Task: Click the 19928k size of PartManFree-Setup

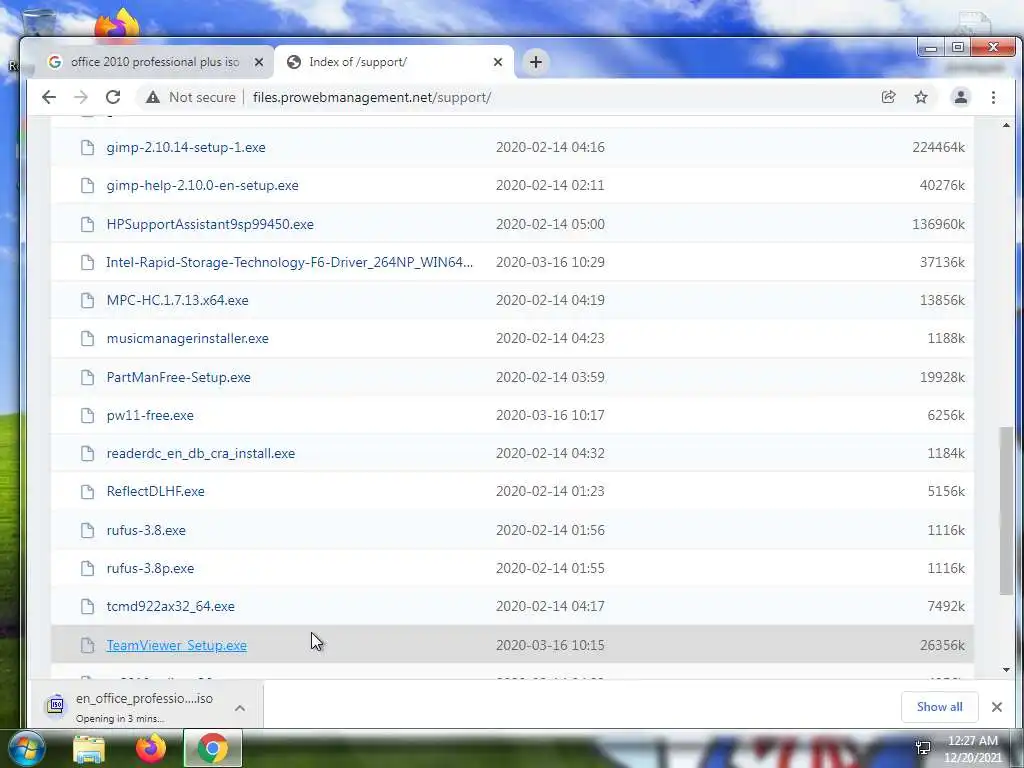Action: pyautogui.click(x=942, y=377)
